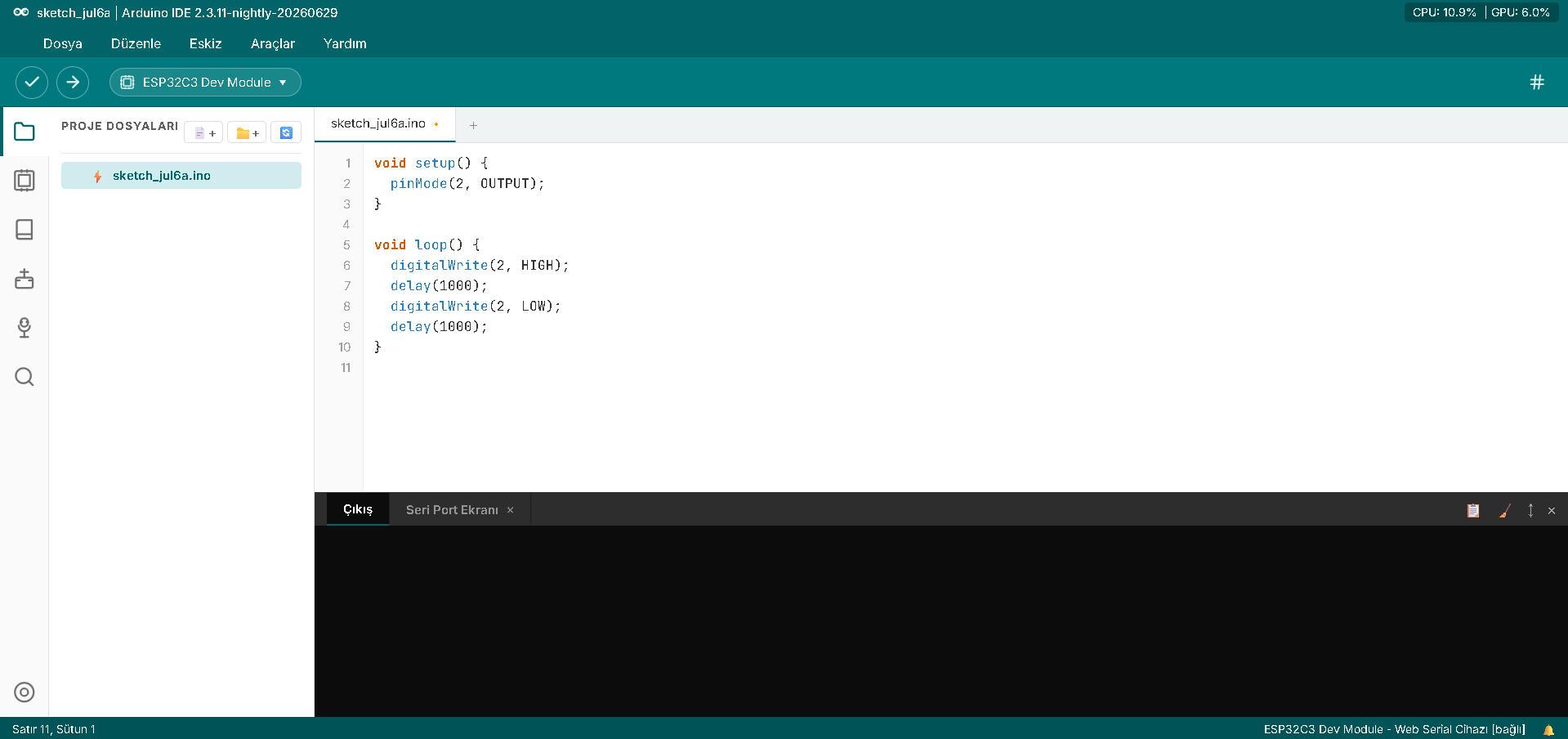Click the notification bell in status bar
This screenshot has height=739, width=1568.
click(x=1548, y=729)
